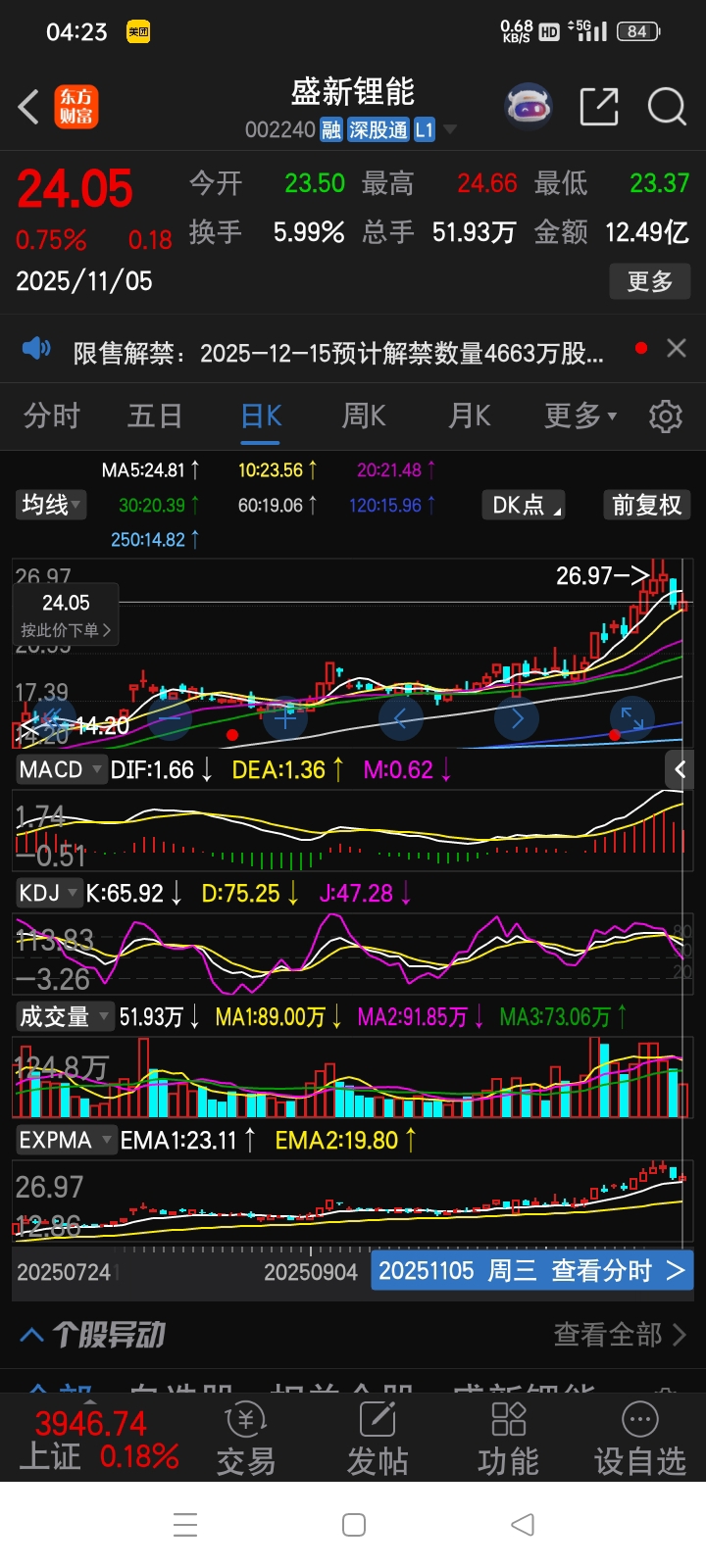
Task: Open 更多 period dropdown
Action: tap(580, 416)
